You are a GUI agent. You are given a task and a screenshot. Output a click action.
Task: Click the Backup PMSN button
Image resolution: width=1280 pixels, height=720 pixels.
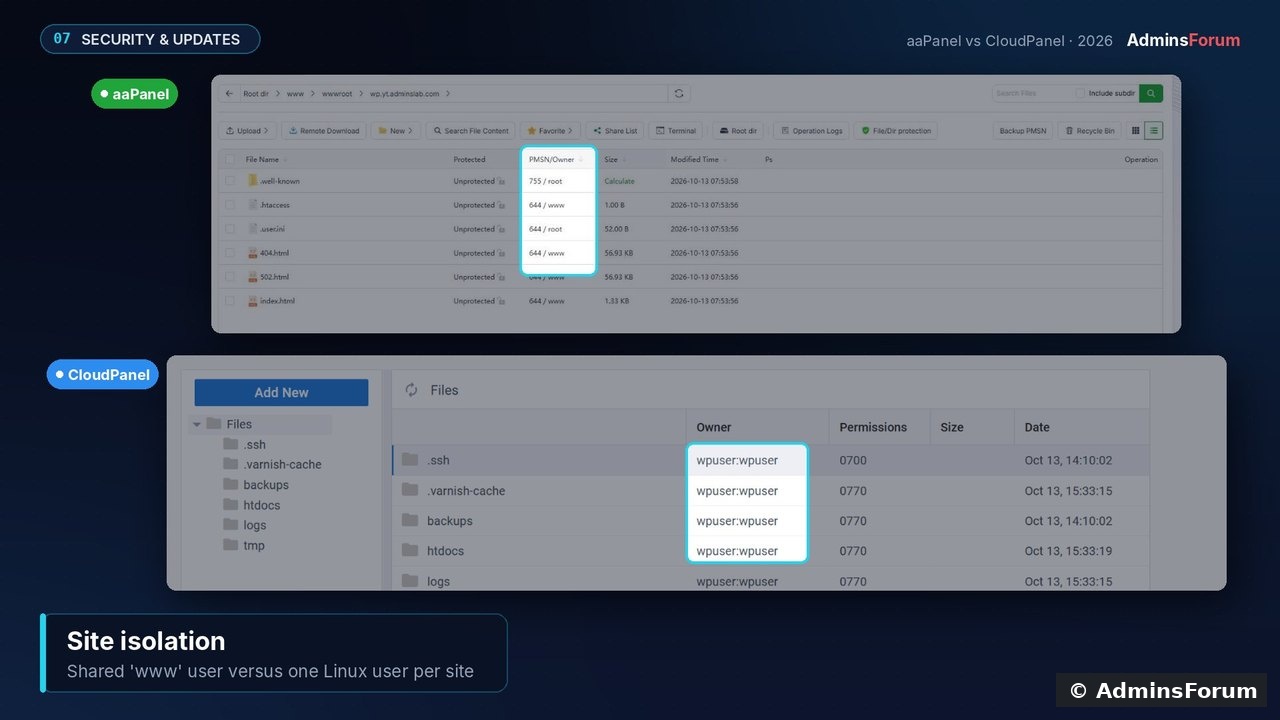click(x=1023, y=131)
